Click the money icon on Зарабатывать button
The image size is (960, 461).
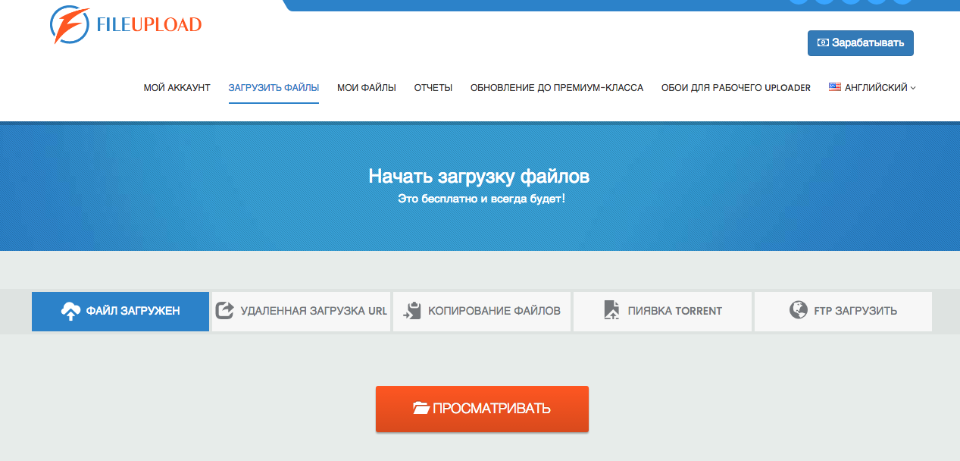pos(823,43)
